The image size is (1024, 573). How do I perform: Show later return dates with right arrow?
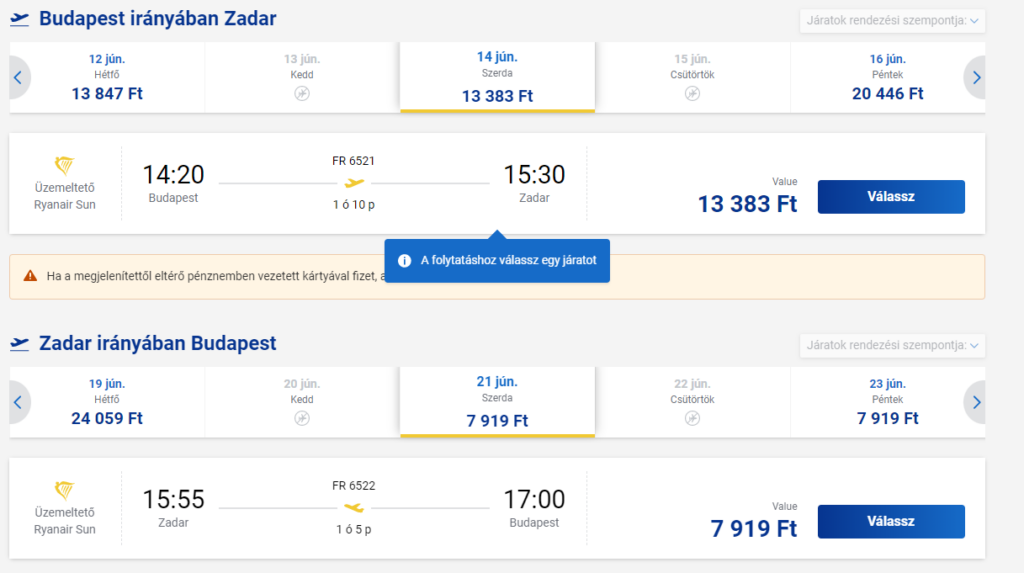[x=976, y=402]
